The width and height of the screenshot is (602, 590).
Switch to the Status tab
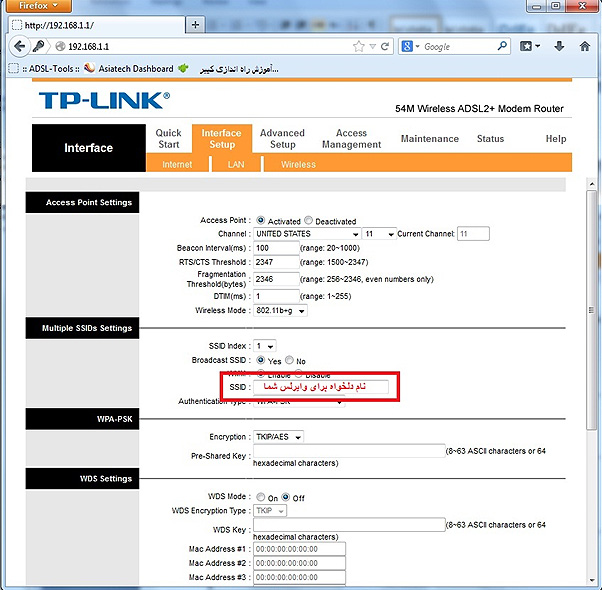(x=490, y=139)
